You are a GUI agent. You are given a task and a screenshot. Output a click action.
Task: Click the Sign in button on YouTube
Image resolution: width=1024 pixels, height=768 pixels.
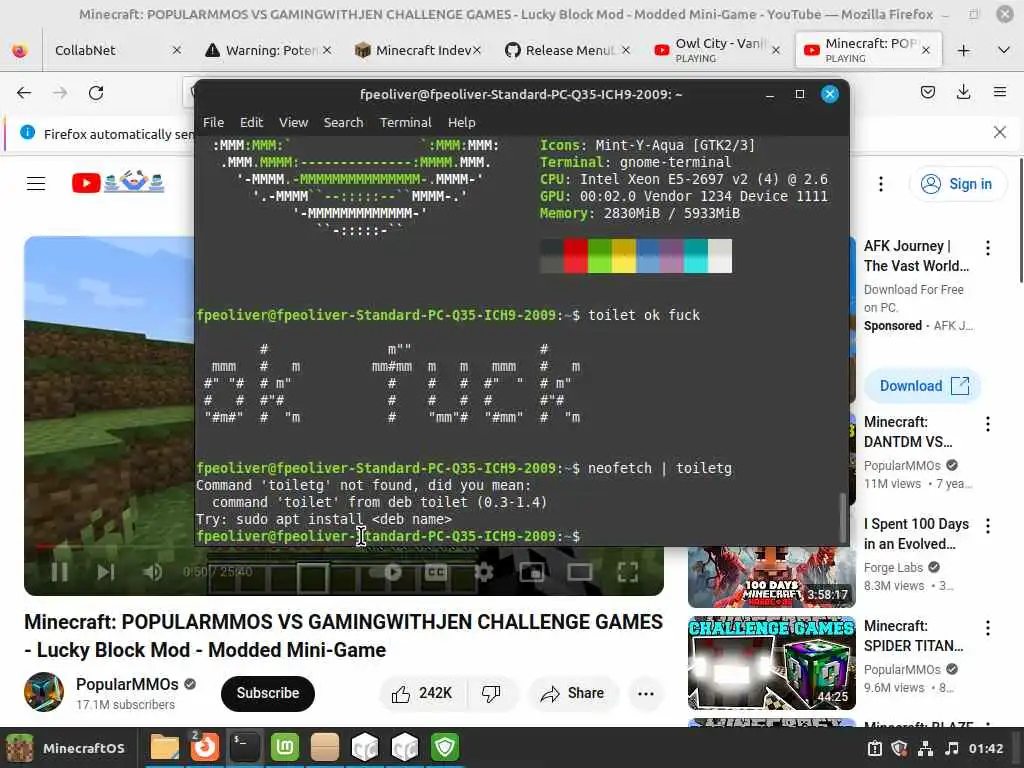coord(957,184)
